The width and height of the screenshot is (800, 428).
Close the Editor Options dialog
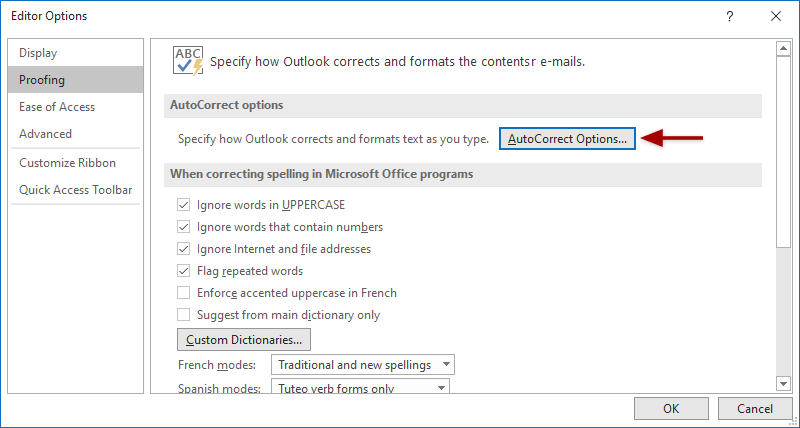(x=775, y=16)
